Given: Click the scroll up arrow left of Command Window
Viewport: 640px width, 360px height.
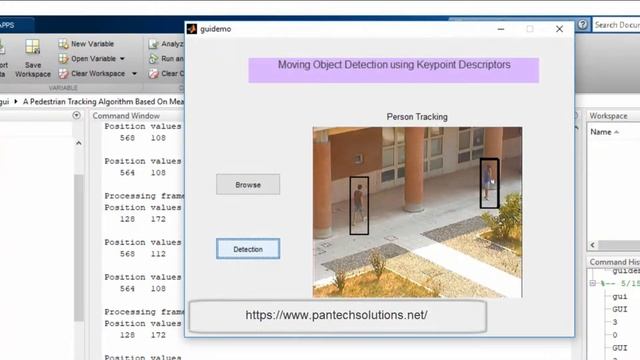Looking at the screenshot, I should point(78,143).
